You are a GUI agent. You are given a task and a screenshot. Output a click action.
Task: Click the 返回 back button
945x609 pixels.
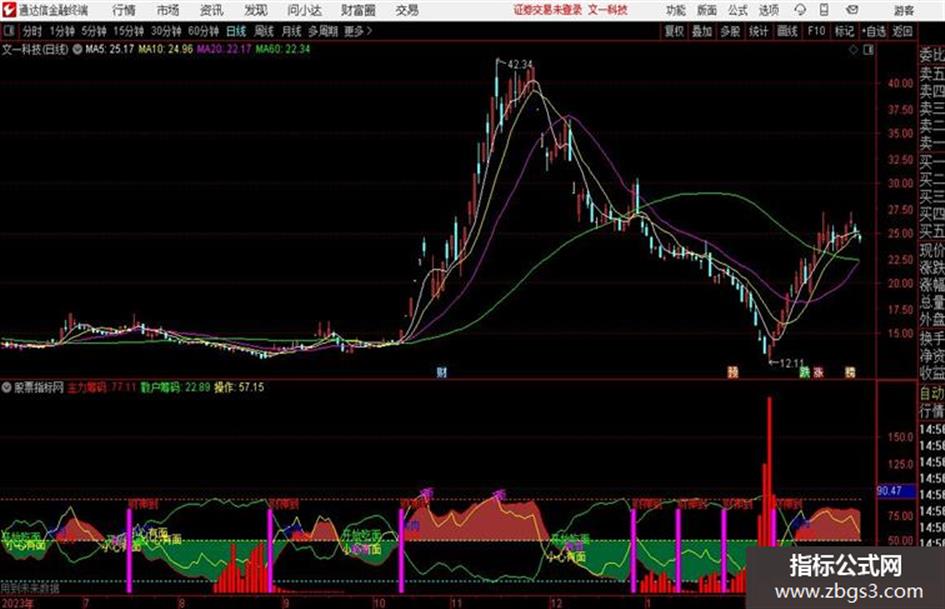(902, 31)
